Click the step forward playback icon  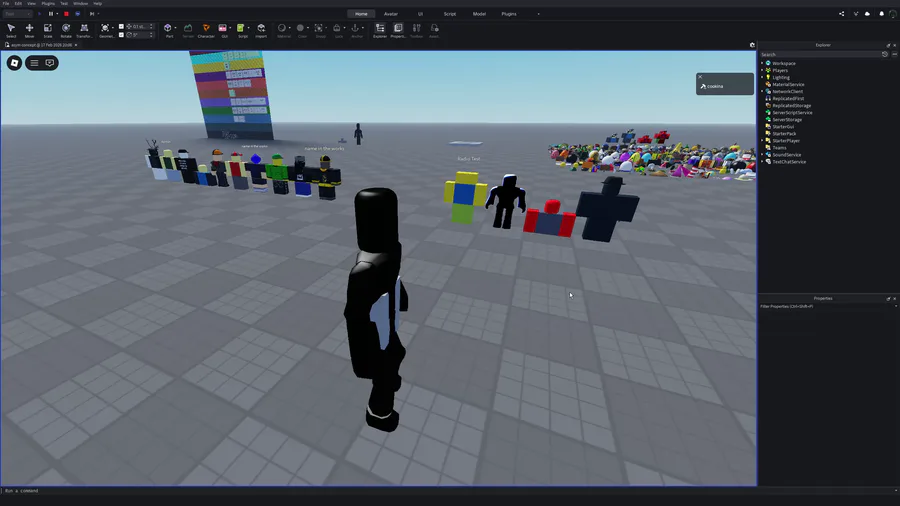pyautogui.click(x=92, y=14)
